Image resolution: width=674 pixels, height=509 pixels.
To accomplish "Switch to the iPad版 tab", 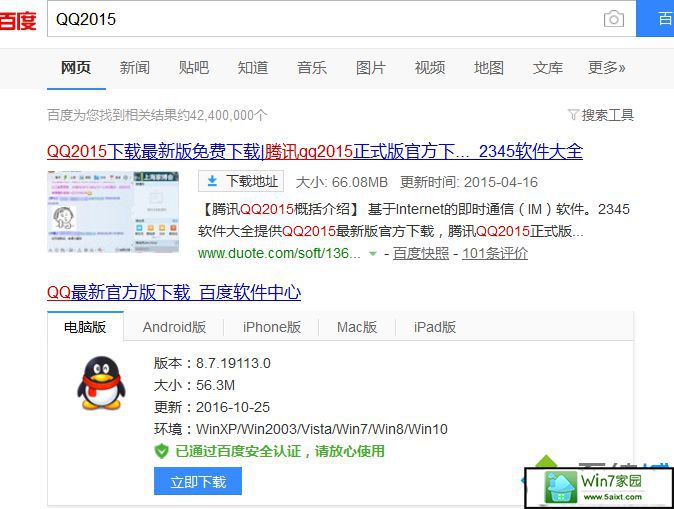I will pyautogui.click(x=435, y=327).
